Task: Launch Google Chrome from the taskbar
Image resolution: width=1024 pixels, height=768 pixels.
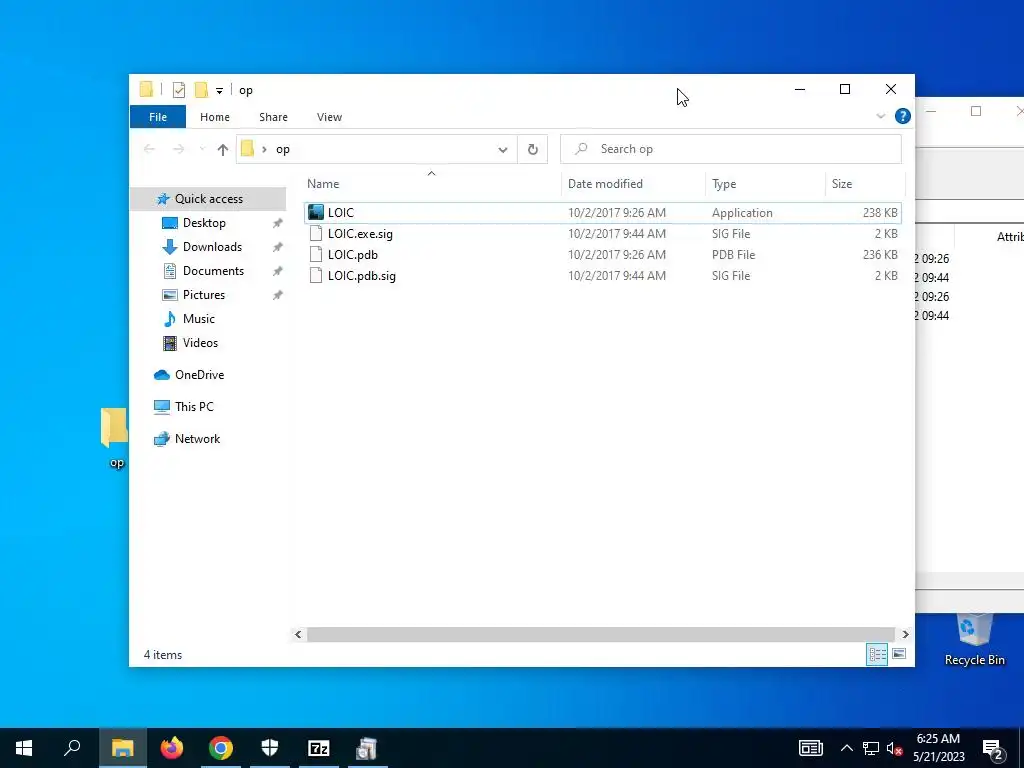Action: (x=221, y=748)
